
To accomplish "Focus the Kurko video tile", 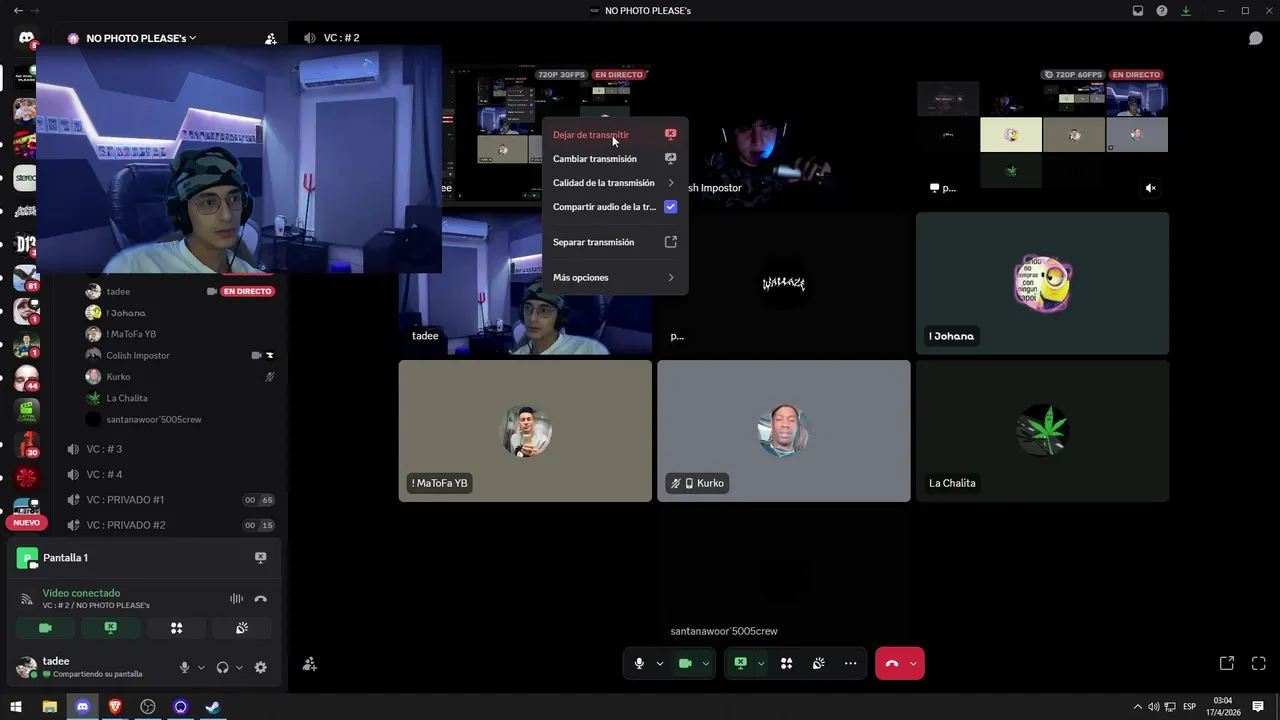I will tap(784, 431).
